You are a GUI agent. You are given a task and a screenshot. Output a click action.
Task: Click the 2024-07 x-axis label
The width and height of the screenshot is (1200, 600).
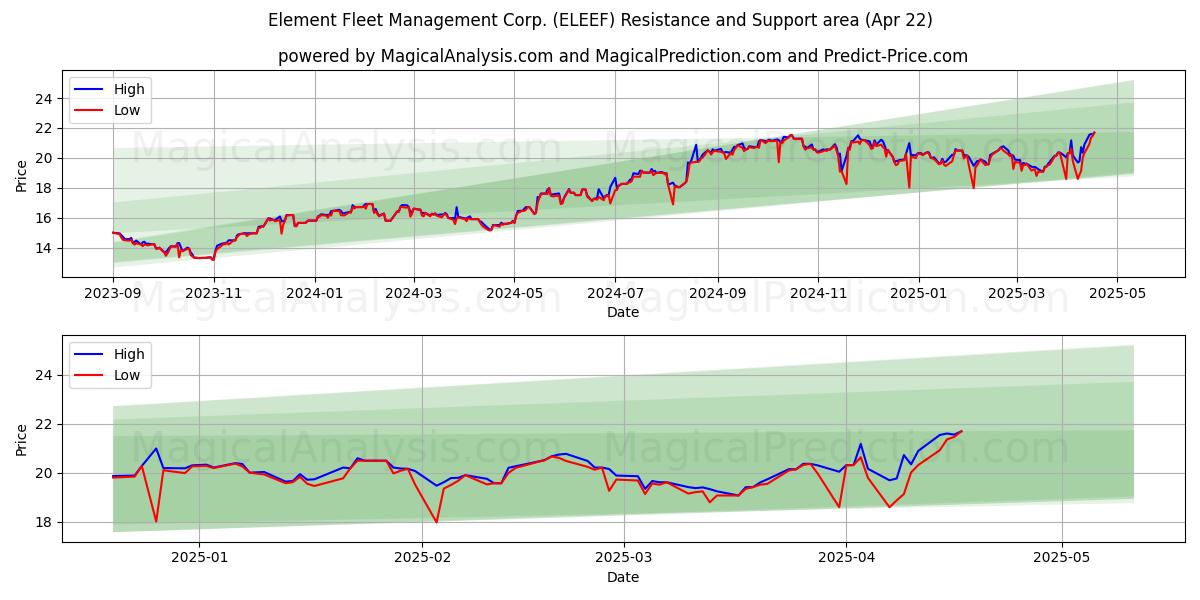615,294
